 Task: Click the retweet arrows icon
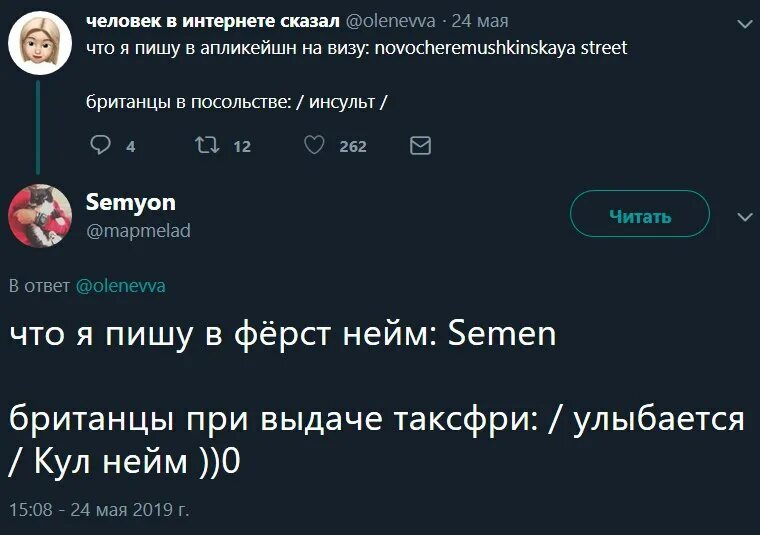tap(205, 146)
